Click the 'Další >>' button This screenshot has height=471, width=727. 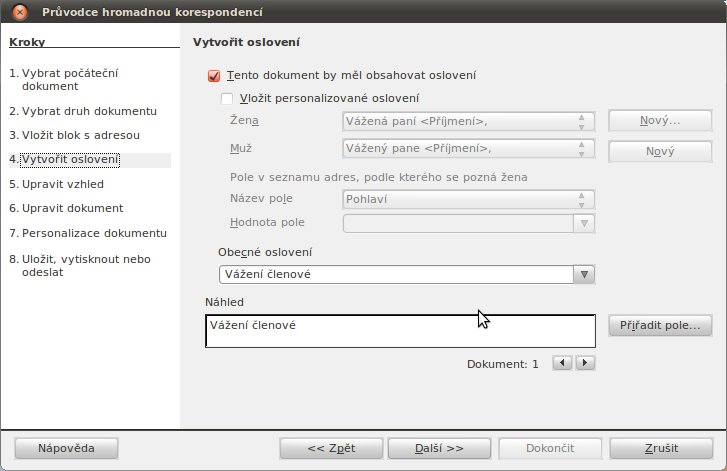pos(439,448)
